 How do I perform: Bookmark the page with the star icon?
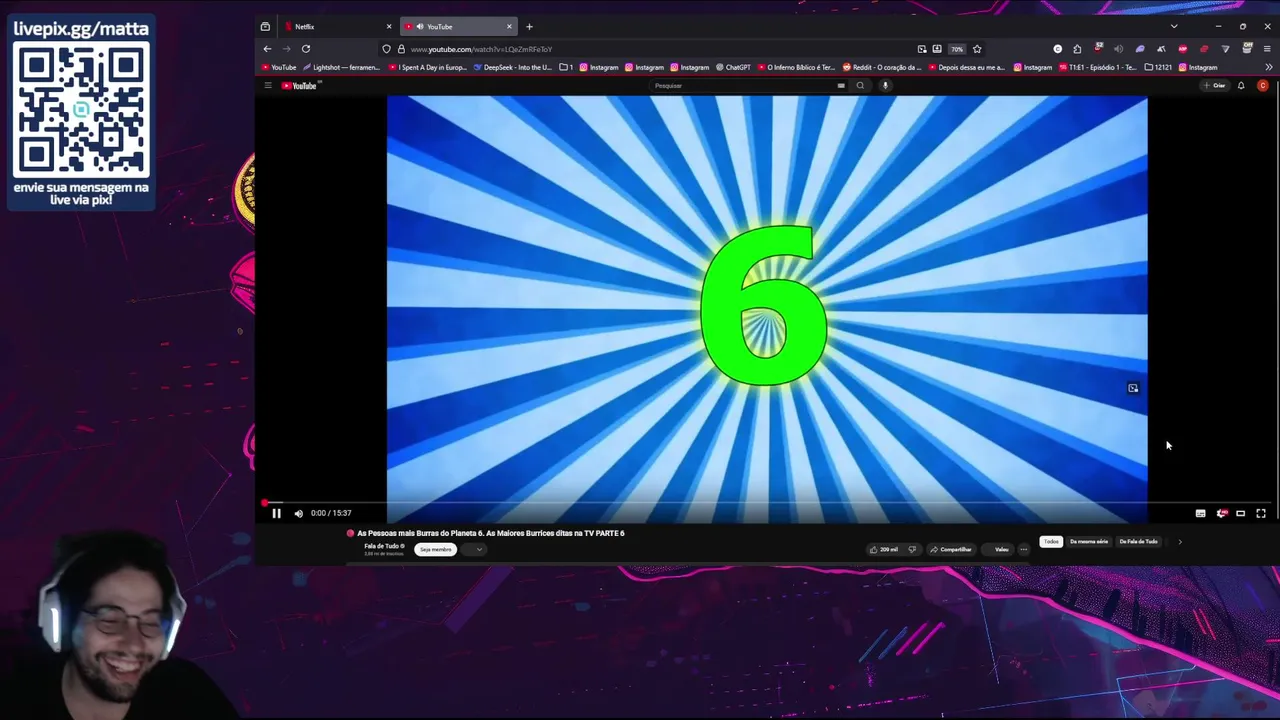tap(977, 49)
